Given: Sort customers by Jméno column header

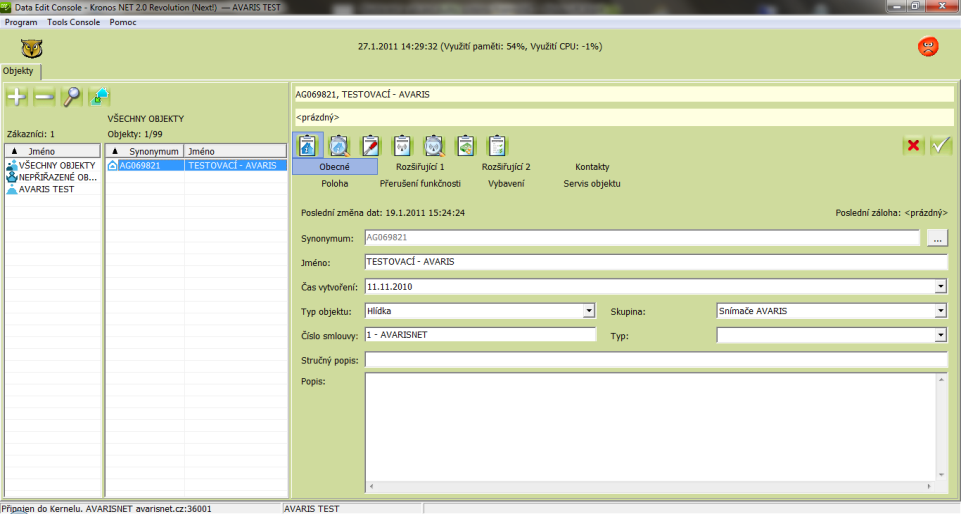Looking at the screenshot, I should [53, 151].
